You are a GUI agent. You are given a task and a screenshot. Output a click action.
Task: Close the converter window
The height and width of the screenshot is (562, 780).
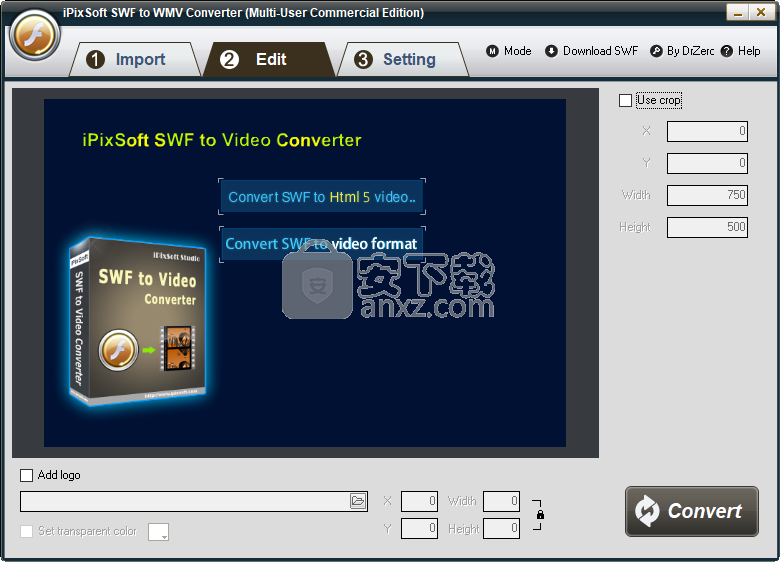coord(761,12)
